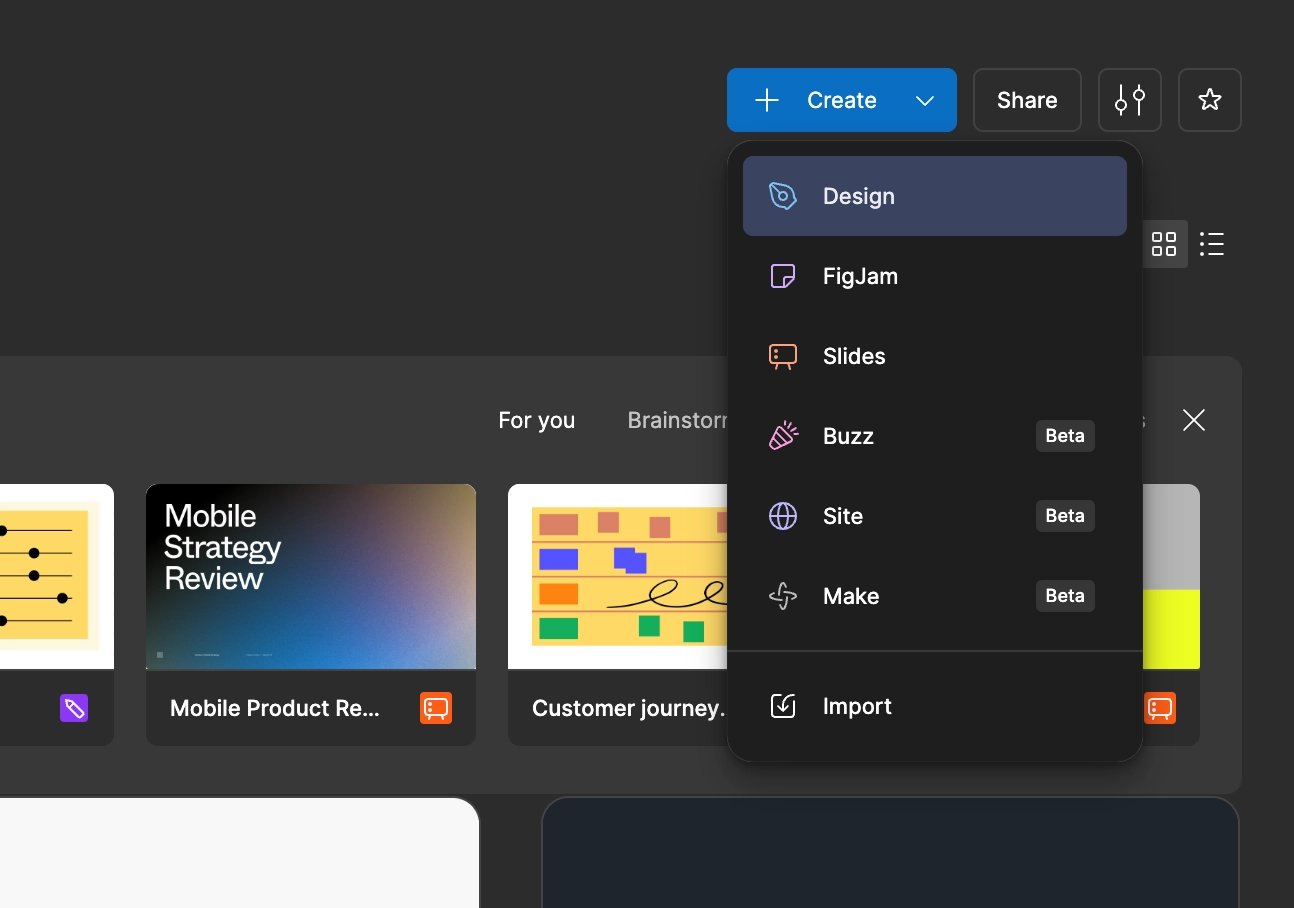1294x908 pixels.
Task: Choose Buzz in the Create menu
Action: [x=935, y=436]
